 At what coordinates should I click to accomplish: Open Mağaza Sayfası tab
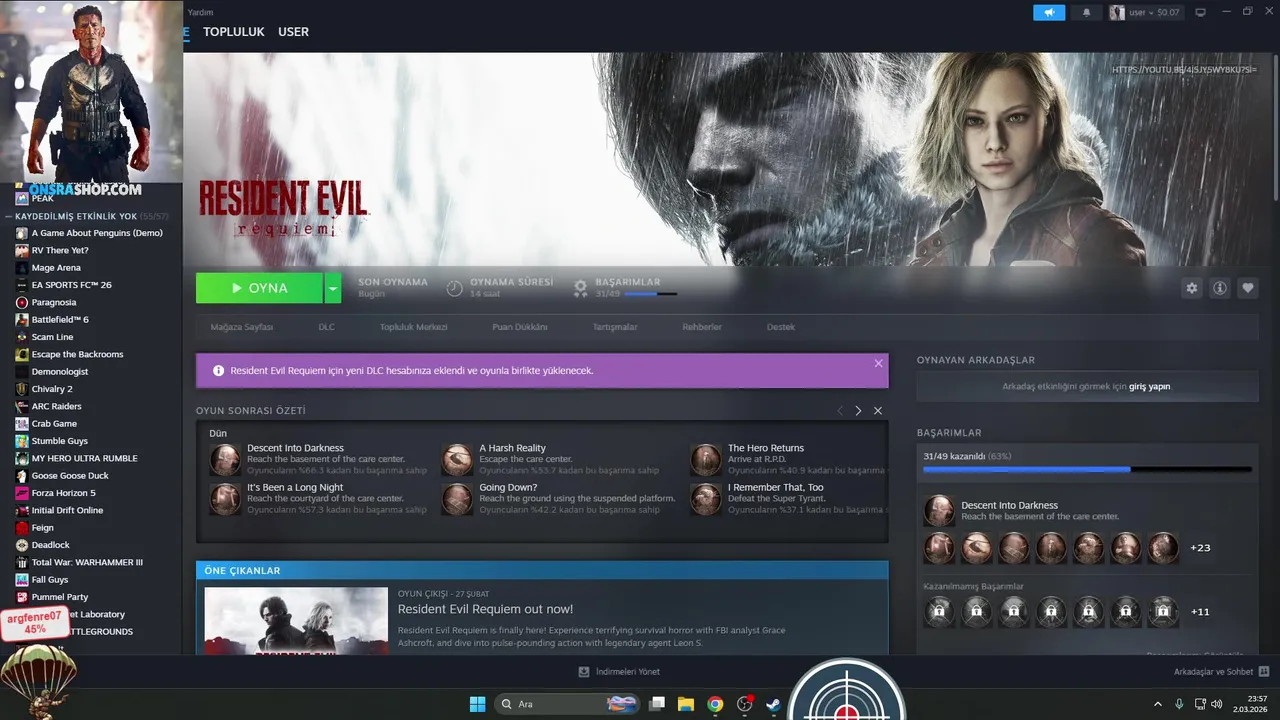coord(242,327)
